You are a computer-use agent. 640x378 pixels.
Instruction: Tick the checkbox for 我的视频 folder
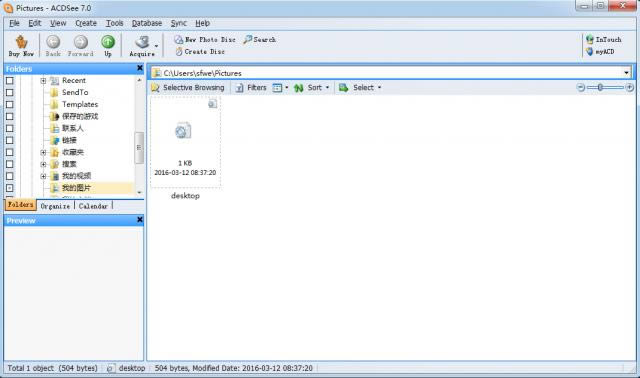(x=9, y=176)
